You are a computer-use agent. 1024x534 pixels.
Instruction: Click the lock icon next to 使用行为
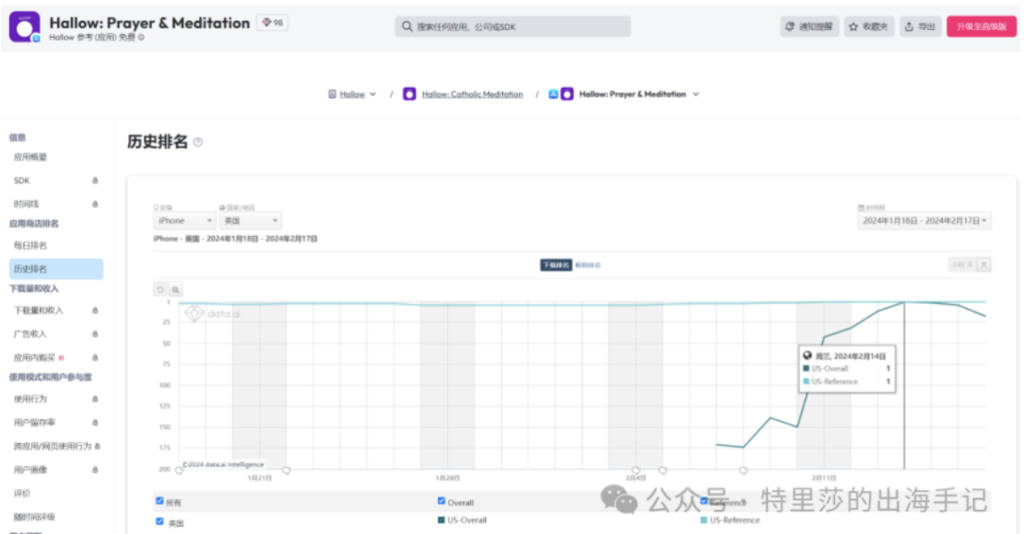click(x=95, y=398)
